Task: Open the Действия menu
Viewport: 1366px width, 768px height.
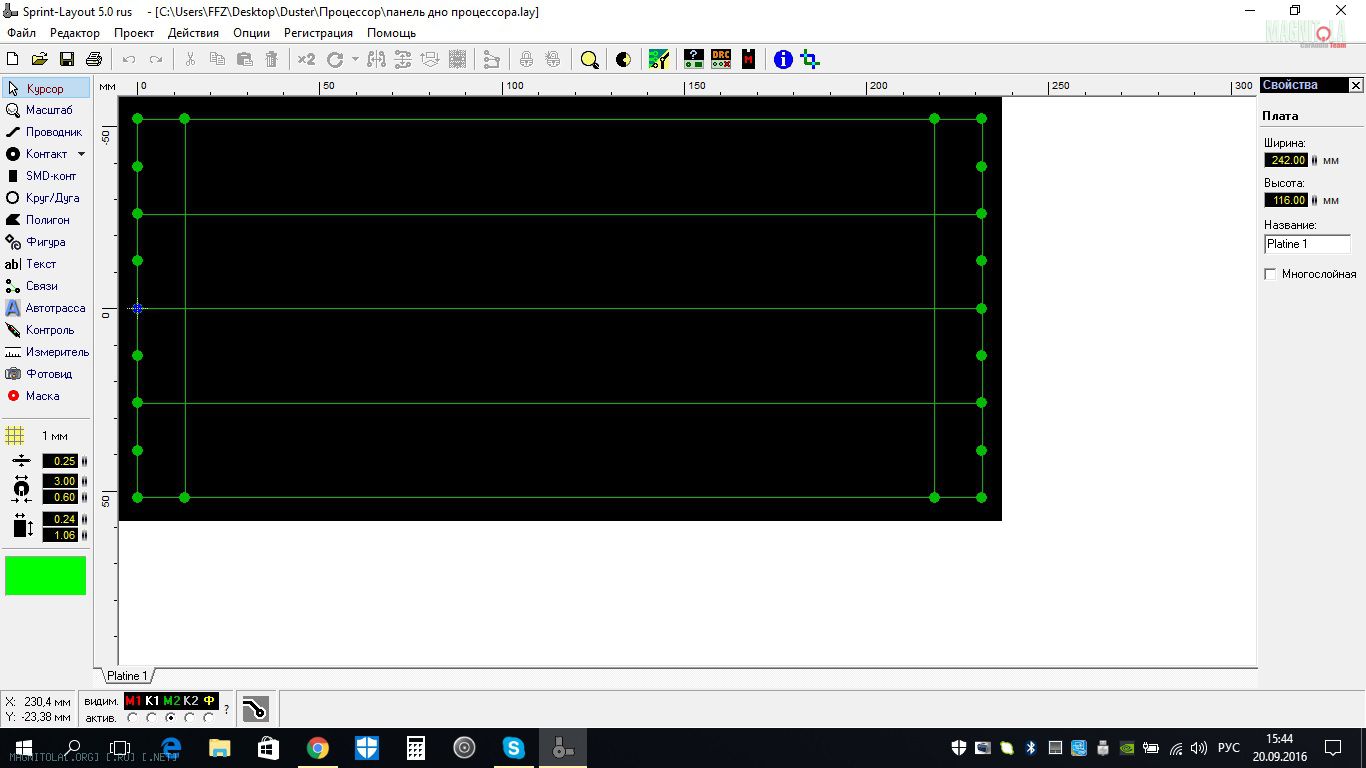Action: 193,33
